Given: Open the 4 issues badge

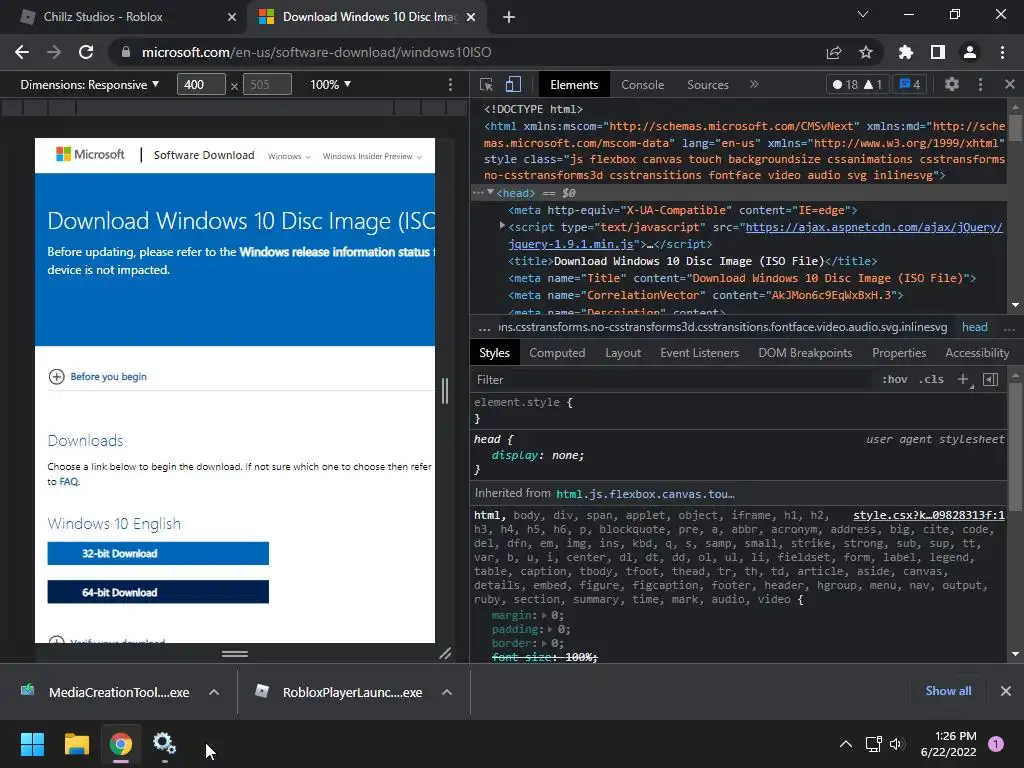Looking at the screenshot, I should click(910, 84).
